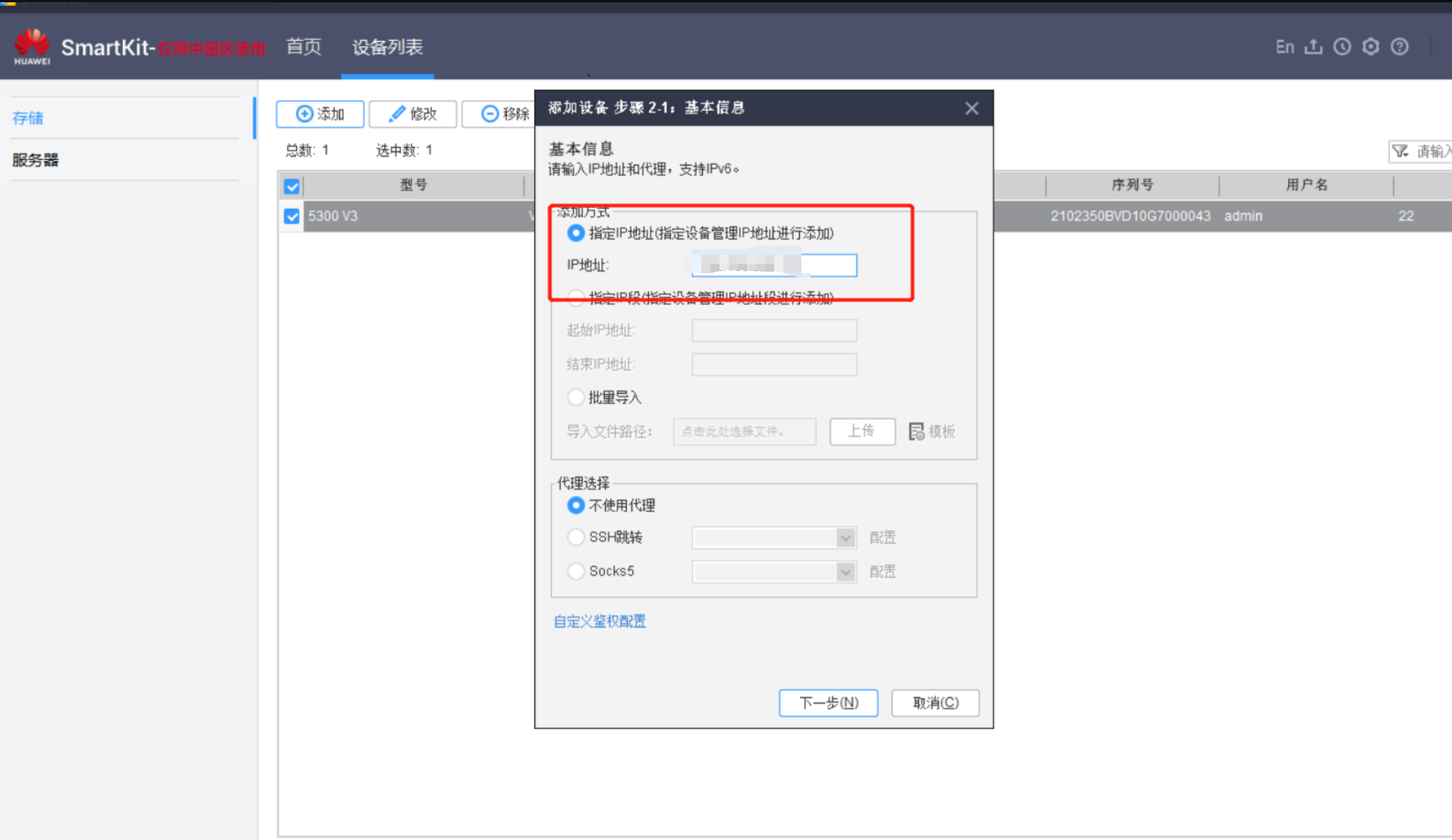Click the port value 22 cell
The width and height of the screenshot is (1452, 840).
point(1406,216)
